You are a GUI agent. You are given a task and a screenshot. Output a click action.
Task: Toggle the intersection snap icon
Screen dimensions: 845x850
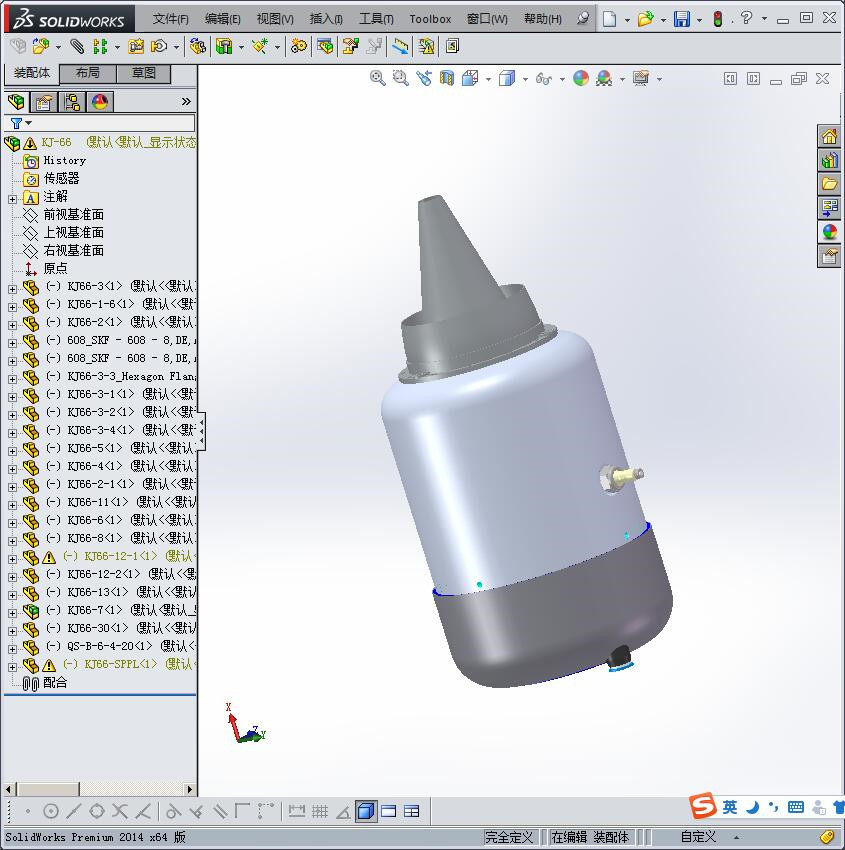pos(120,811)
